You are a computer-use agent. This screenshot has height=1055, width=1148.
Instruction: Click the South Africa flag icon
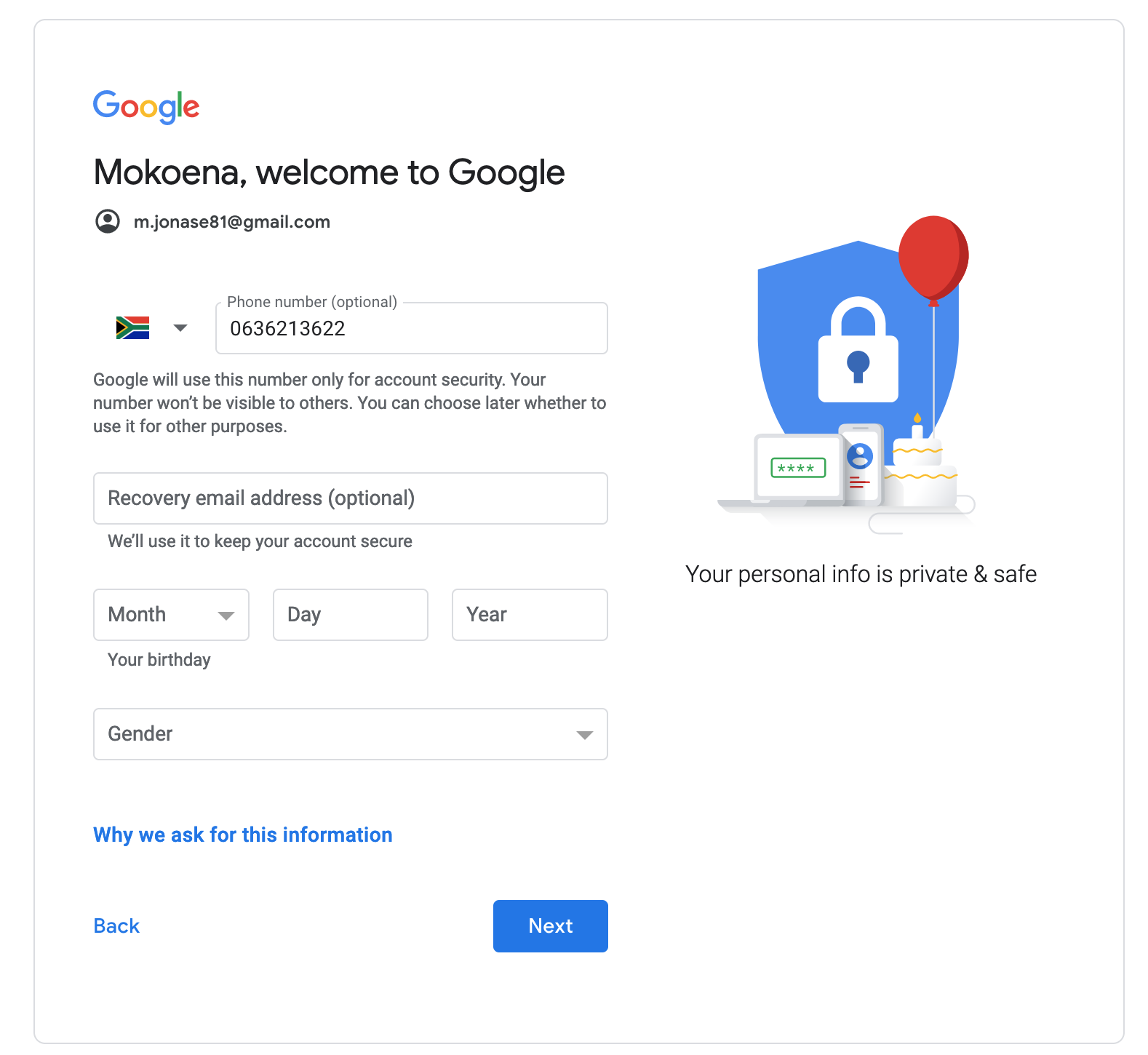pos(132,327)
